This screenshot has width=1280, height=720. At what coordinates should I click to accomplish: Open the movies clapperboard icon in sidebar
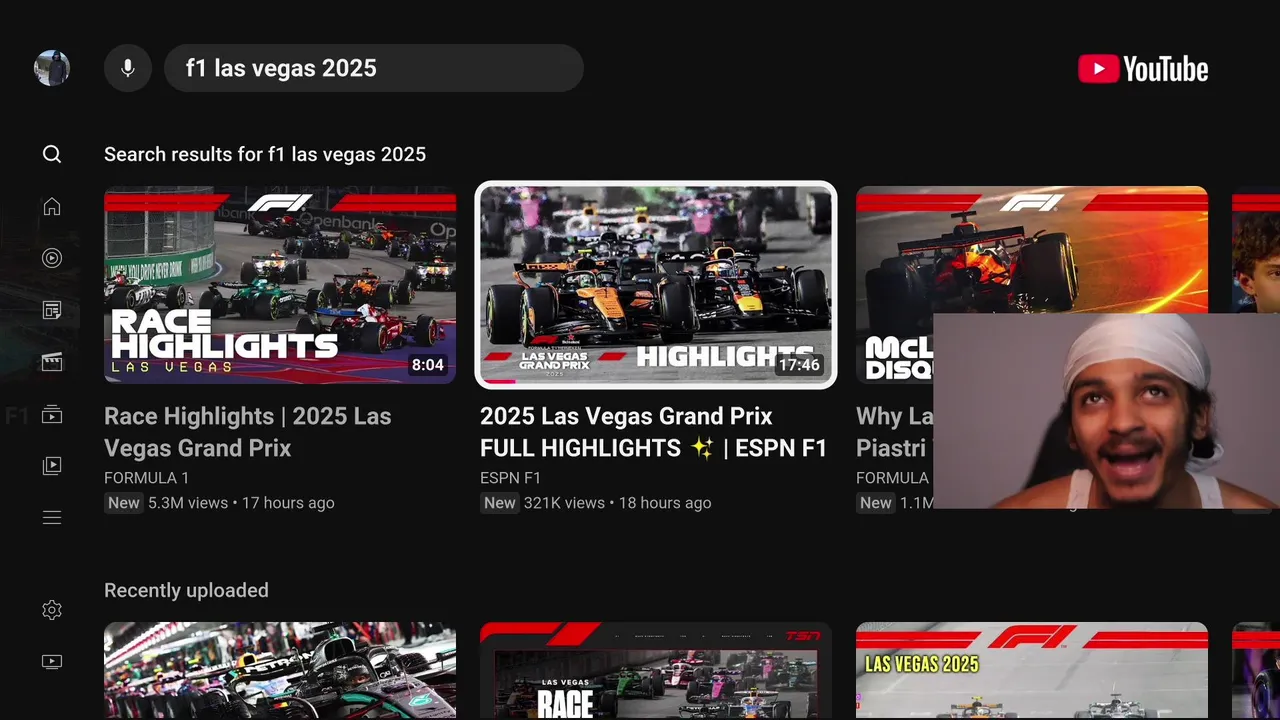coord(52,362)
